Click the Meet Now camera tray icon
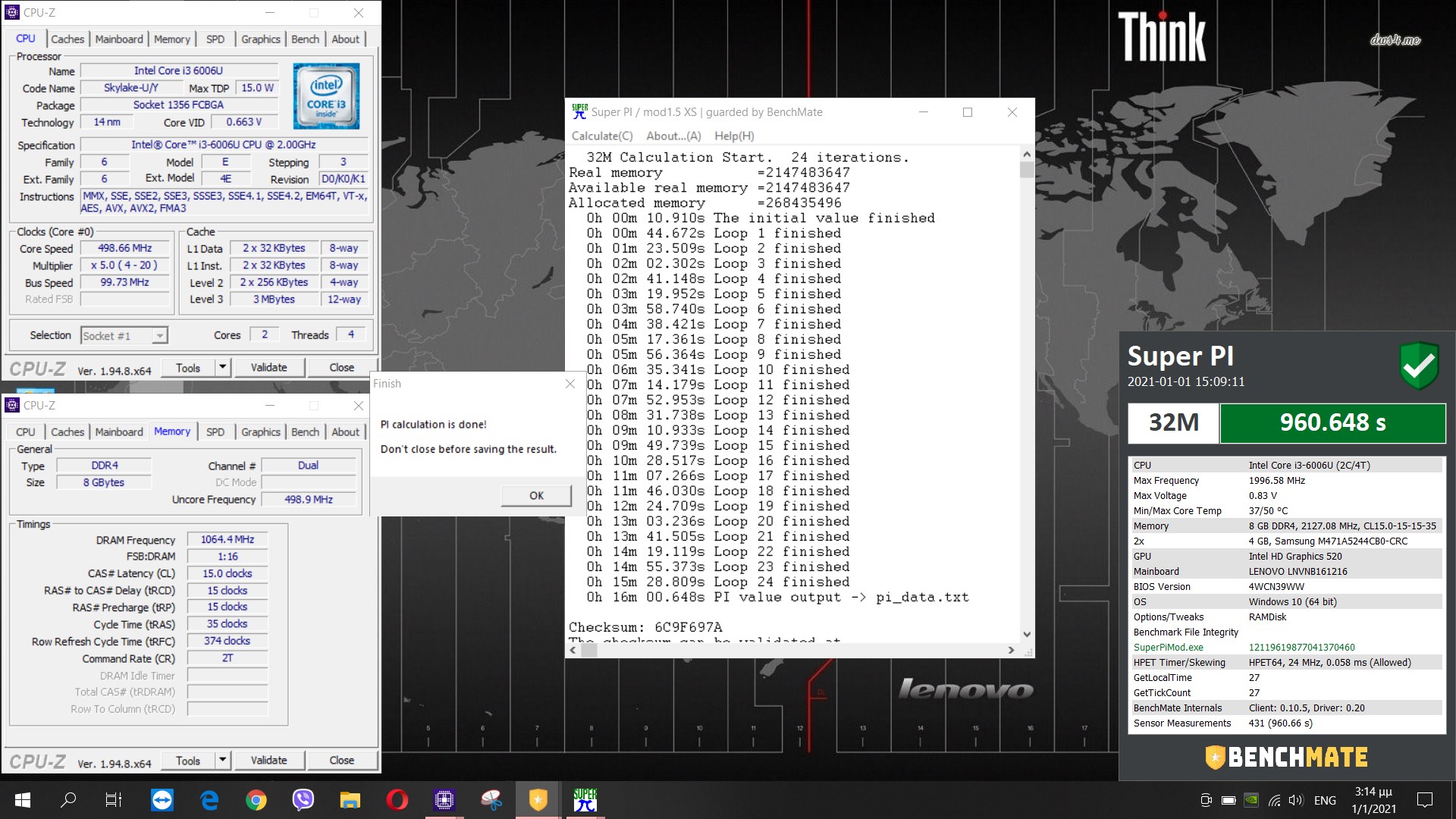 [1206, 800]
